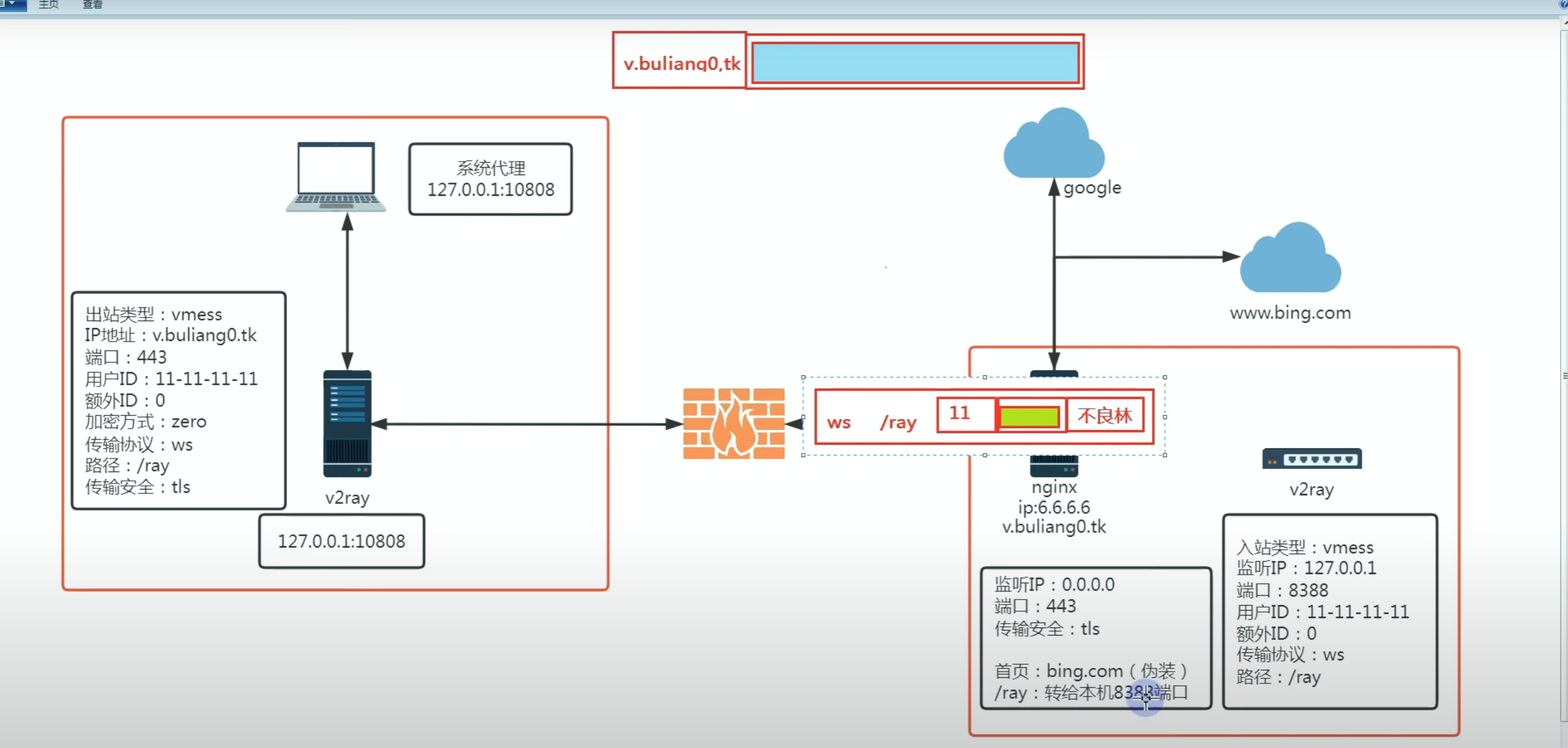Select the google cloud icon
Viewport: 1568px width, 748px height.
coord(1054,143)
